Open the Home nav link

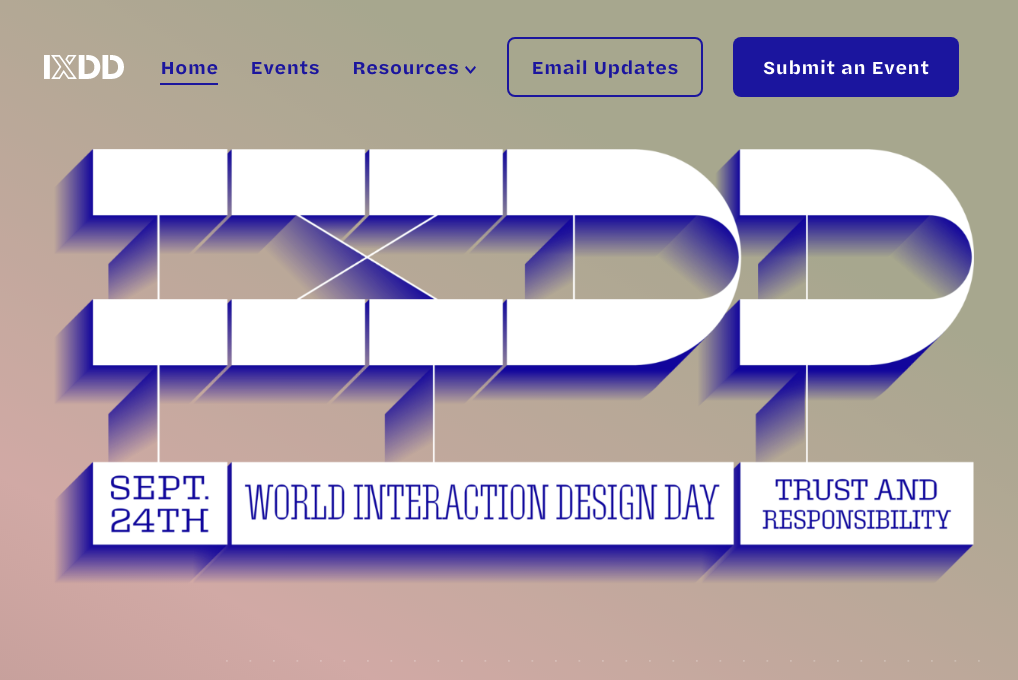(x=189, y=68)
